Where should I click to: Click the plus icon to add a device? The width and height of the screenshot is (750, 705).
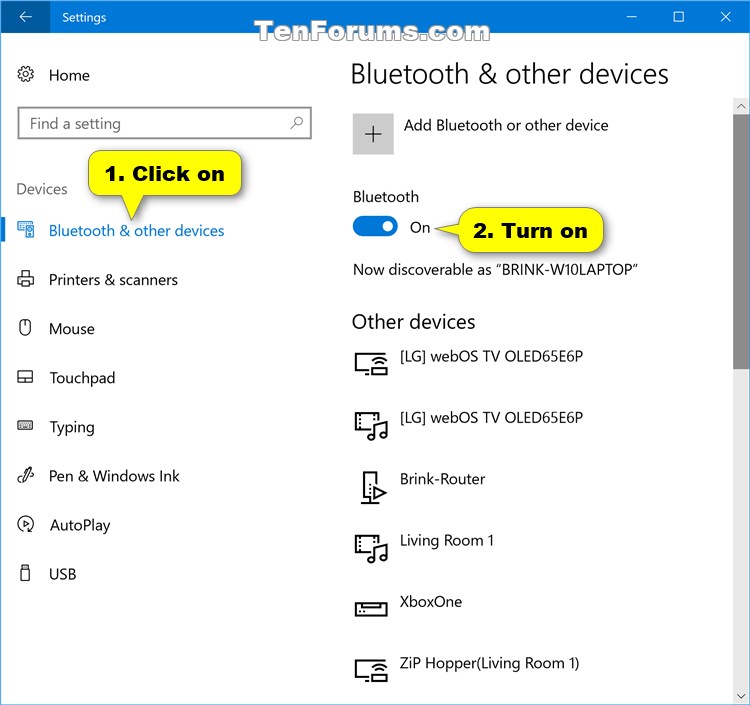pyautogui.click(x=373, y=134)
